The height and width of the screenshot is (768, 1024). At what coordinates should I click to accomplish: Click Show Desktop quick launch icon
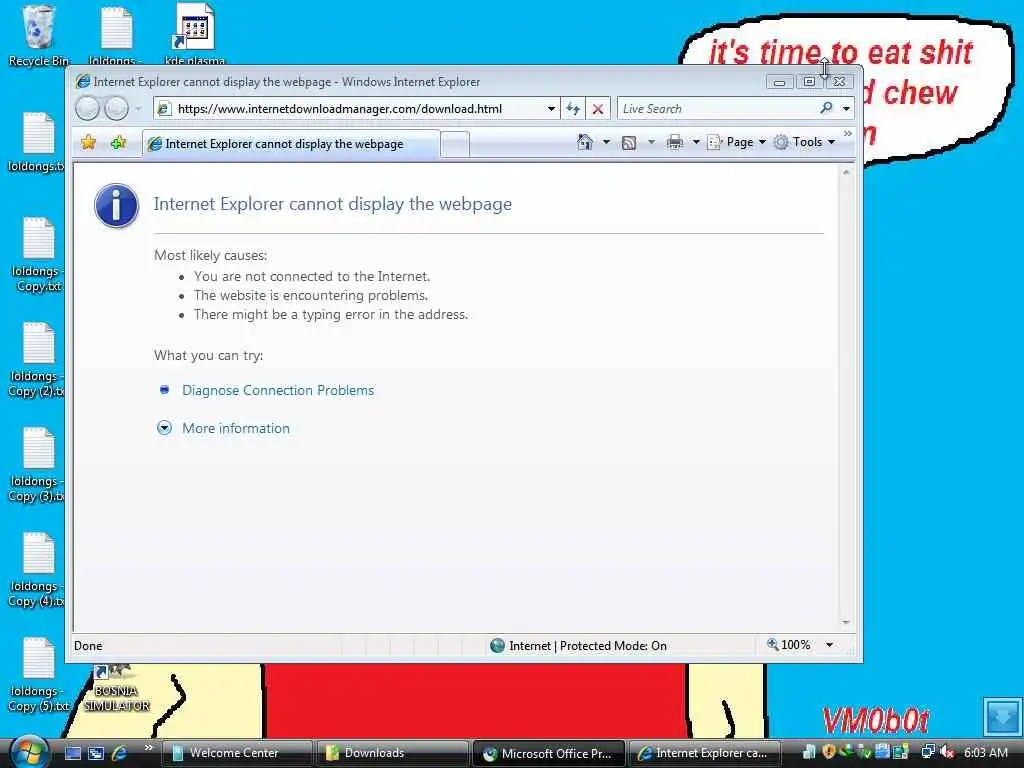pyautogui.click(x=72, y=753)
